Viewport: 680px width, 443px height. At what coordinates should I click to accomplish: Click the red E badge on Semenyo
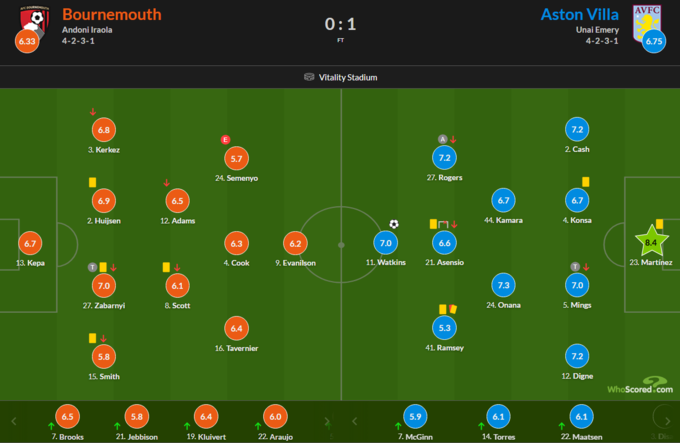(225, 140)
